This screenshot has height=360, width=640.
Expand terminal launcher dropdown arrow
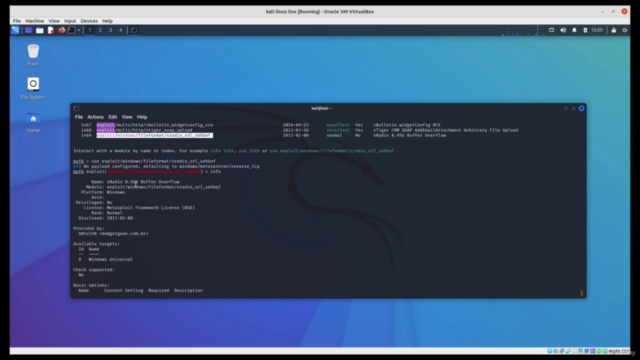pyautogui.click(x=79, y=30)
